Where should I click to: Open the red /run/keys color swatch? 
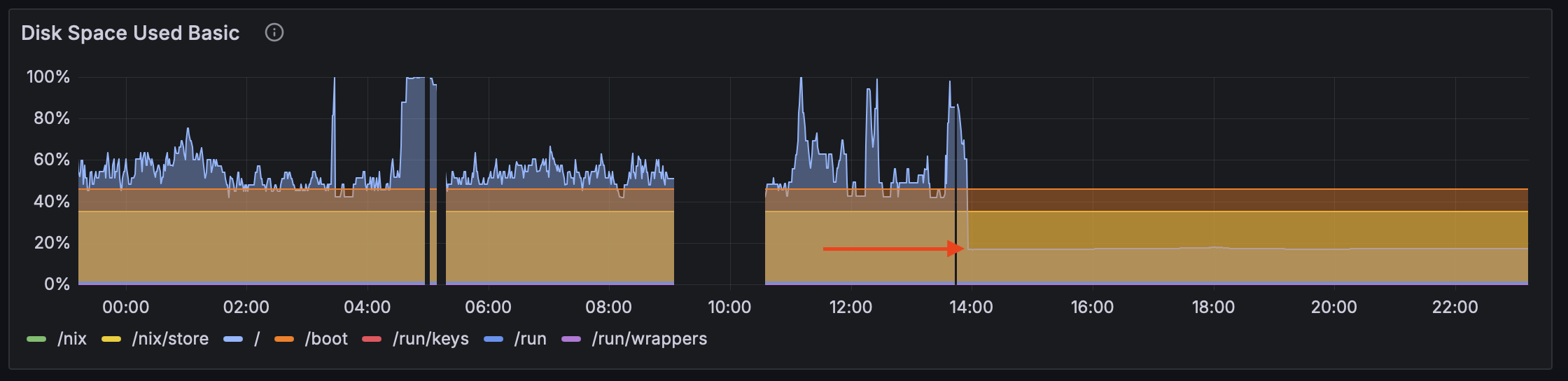coord(372,340)
